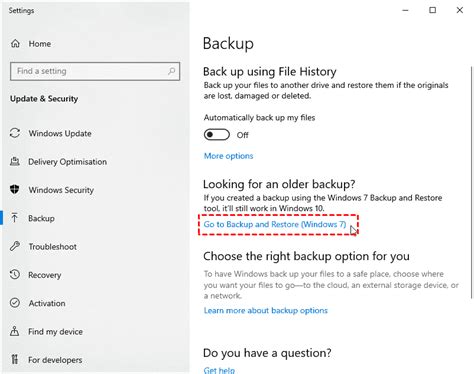Click the Recovery clock icon
This screenshot has width=474, height=374.
[15, 275]
